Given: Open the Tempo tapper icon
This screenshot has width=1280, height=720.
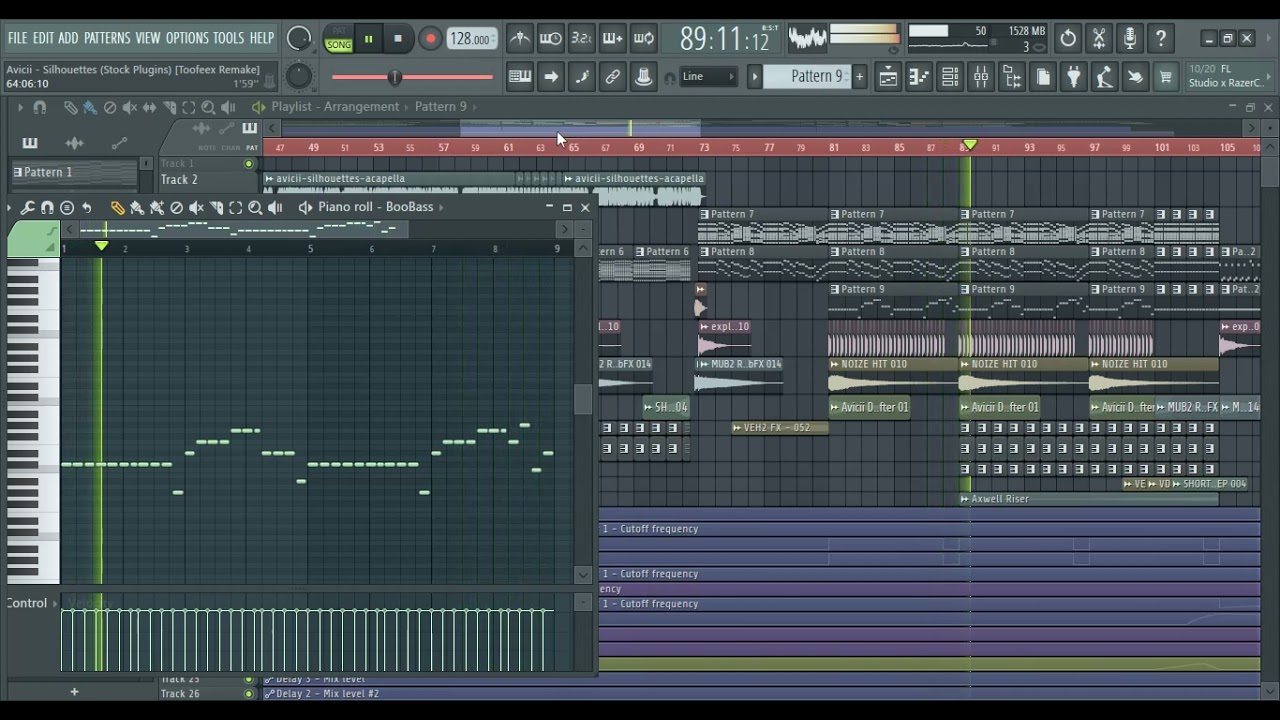Looking at the screenshot, I should 1104,76.
